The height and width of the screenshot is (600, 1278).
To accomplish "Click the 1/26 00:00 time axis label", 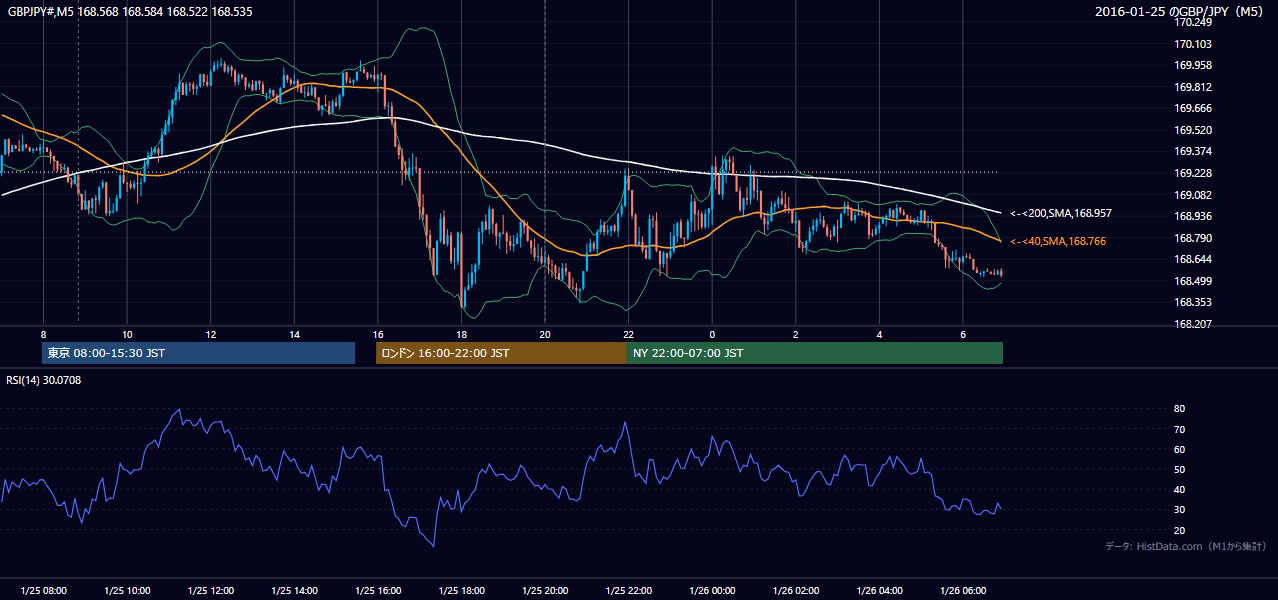I will [x=712, y=591].
